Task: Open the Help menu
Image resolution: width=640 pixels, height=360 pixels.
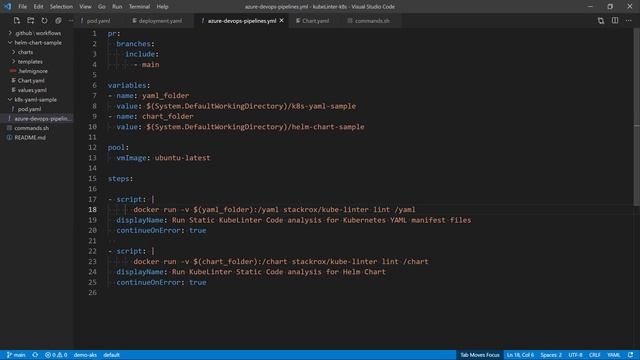Action: [162, 7]
